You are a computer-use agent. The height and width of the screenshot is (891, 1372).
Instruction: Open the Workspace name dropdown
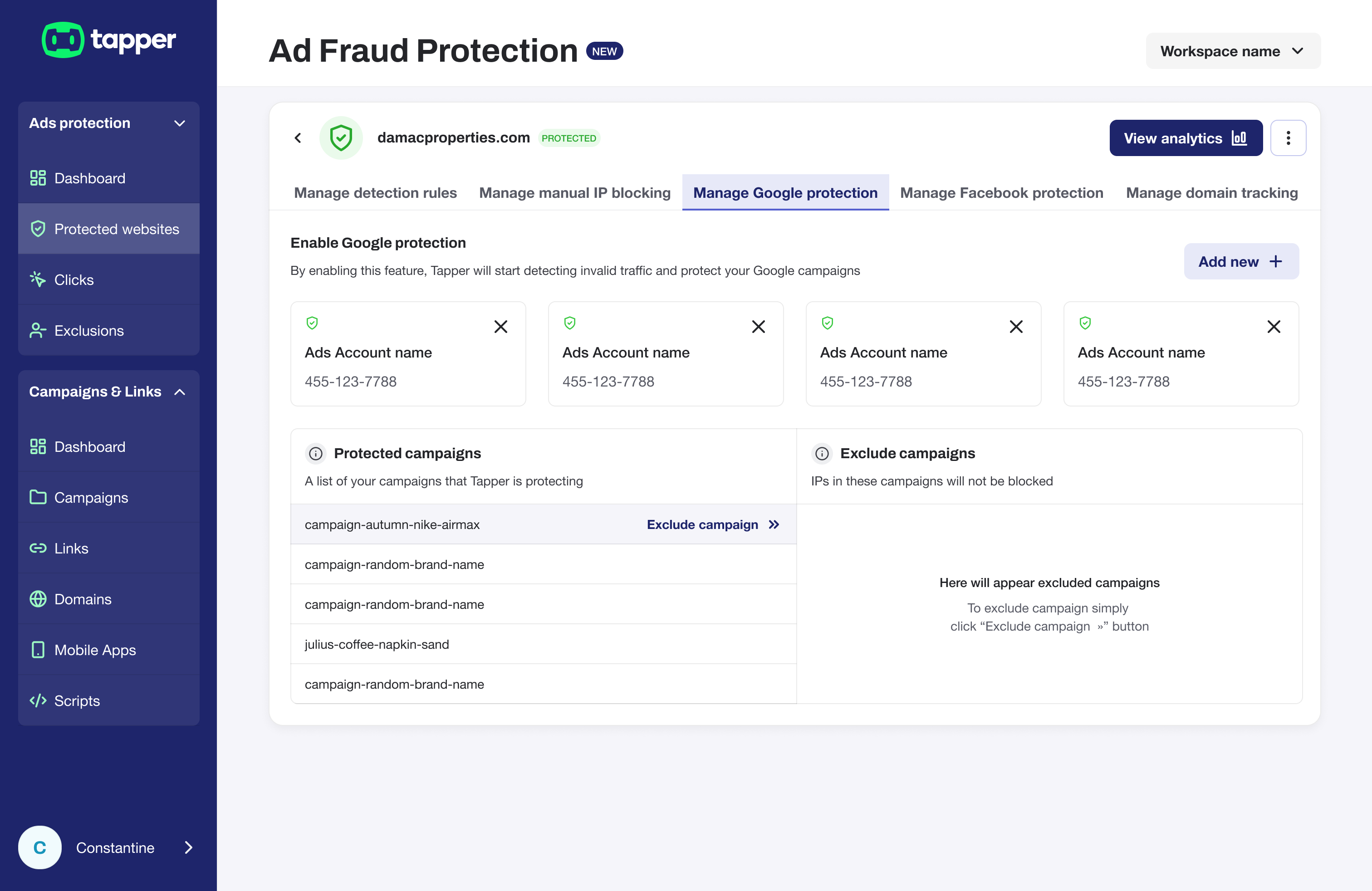(1233, 51)
